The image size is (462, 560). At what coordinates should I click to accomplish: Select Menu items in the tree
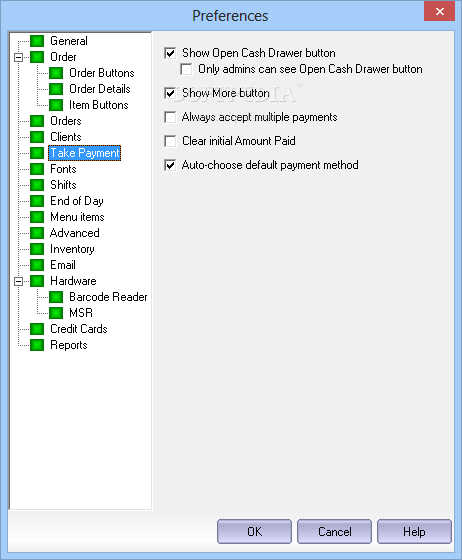click(x=77, y=217)
